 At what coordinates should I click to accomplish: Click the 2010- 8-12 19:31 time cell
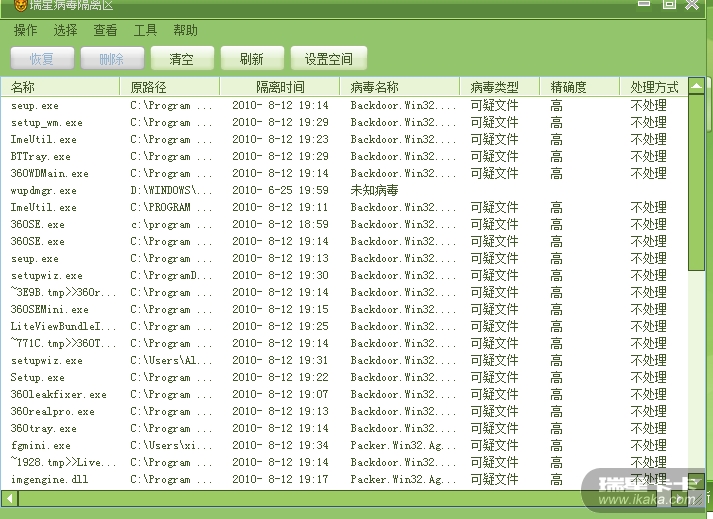point(280,360)
